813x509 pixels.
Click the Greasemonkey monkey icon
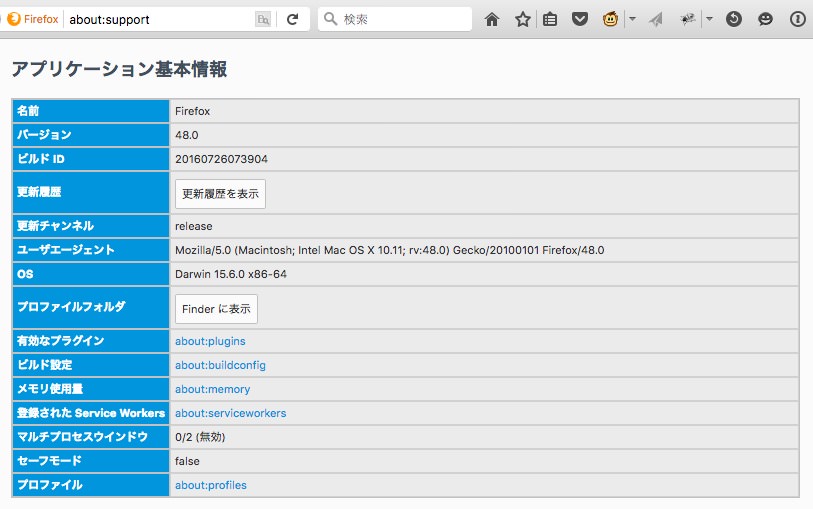pos(610,20)
